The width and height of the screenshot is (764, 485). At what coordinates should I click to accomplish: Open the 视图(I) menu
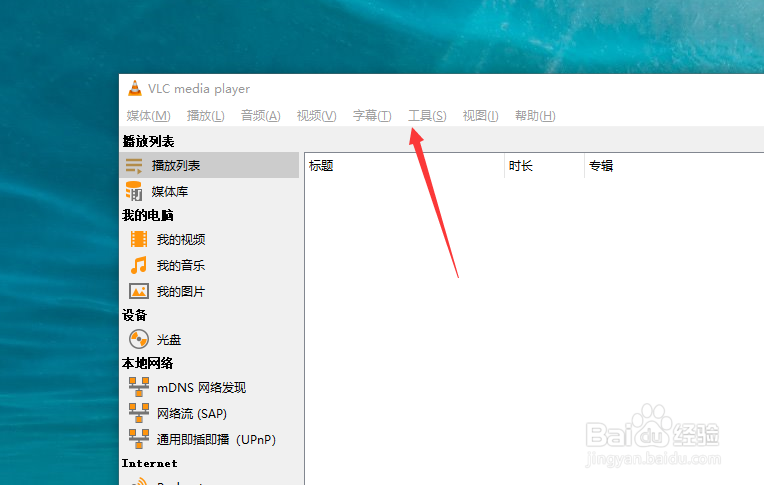point(480,116)
